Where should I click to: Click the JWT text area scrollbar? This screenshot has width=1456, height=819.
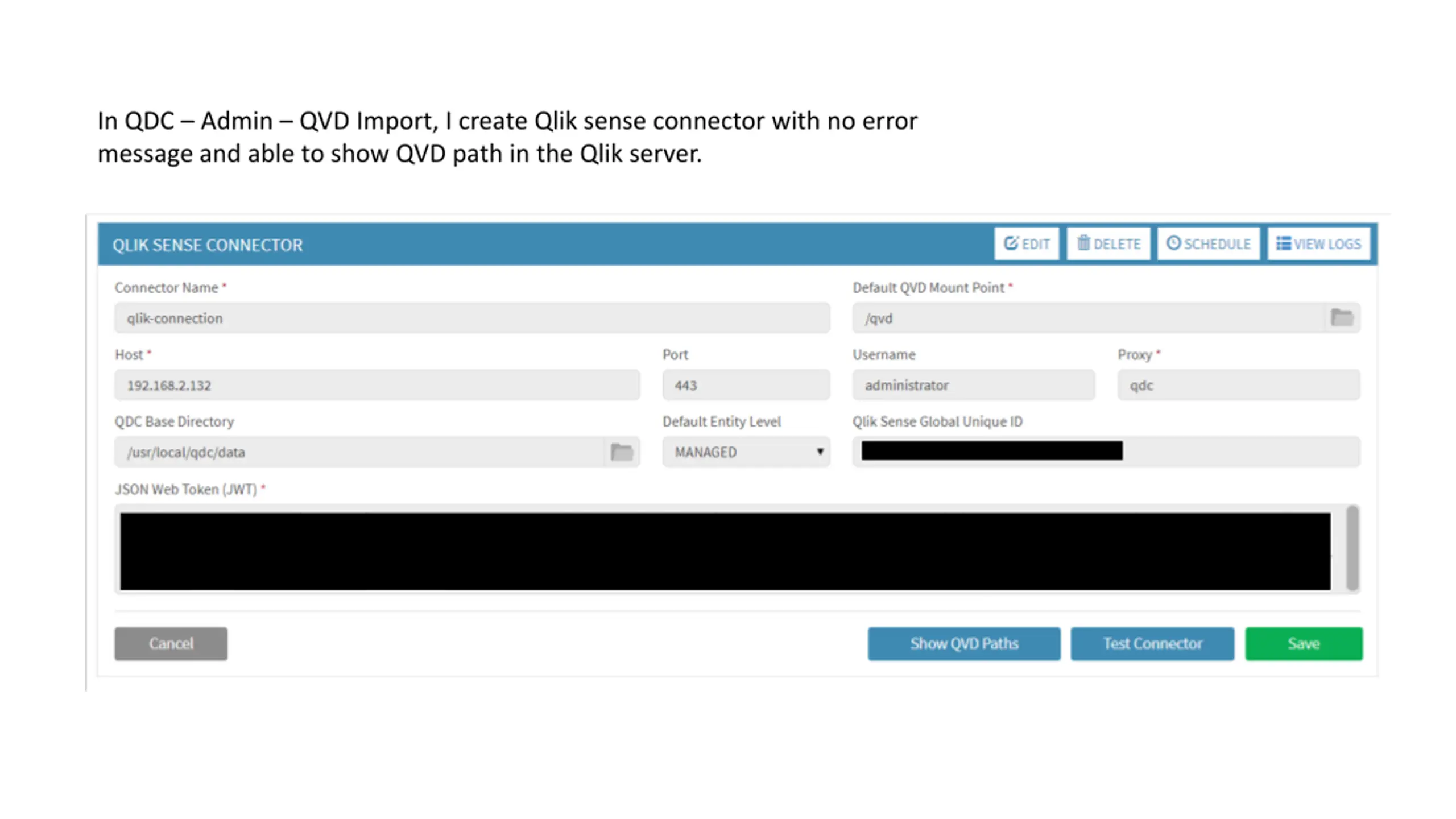coord(1352,549)
